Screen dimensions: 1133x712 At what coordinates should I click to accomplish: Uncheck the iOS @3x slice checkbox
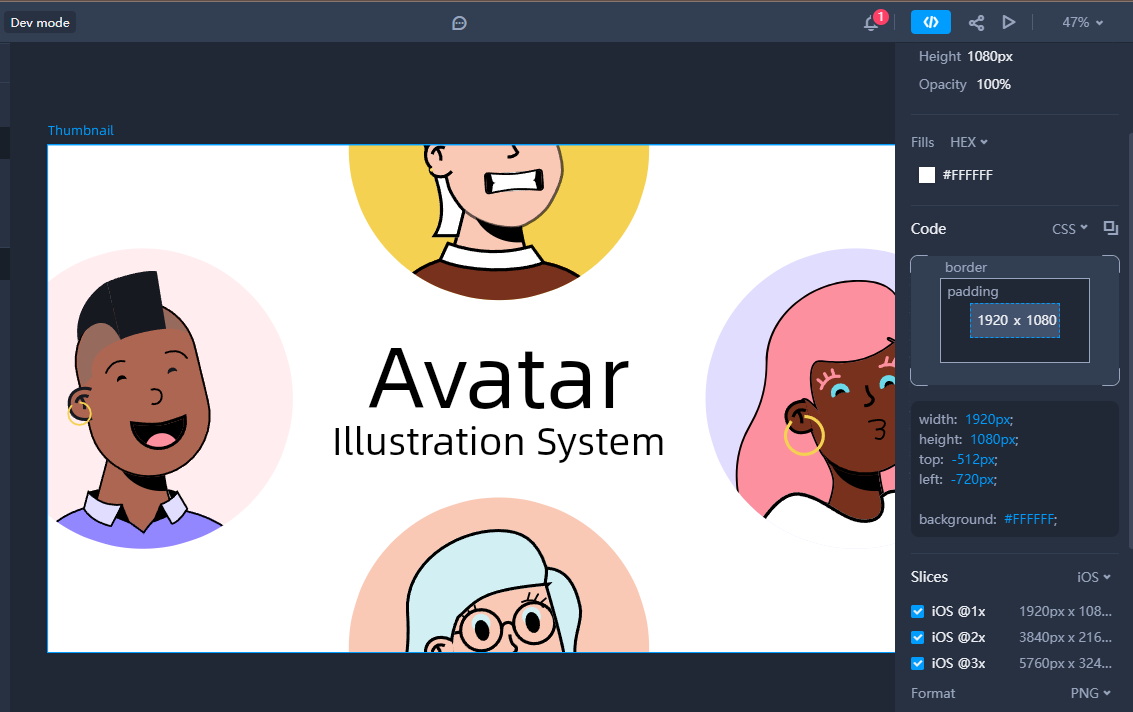click(918, 663)
